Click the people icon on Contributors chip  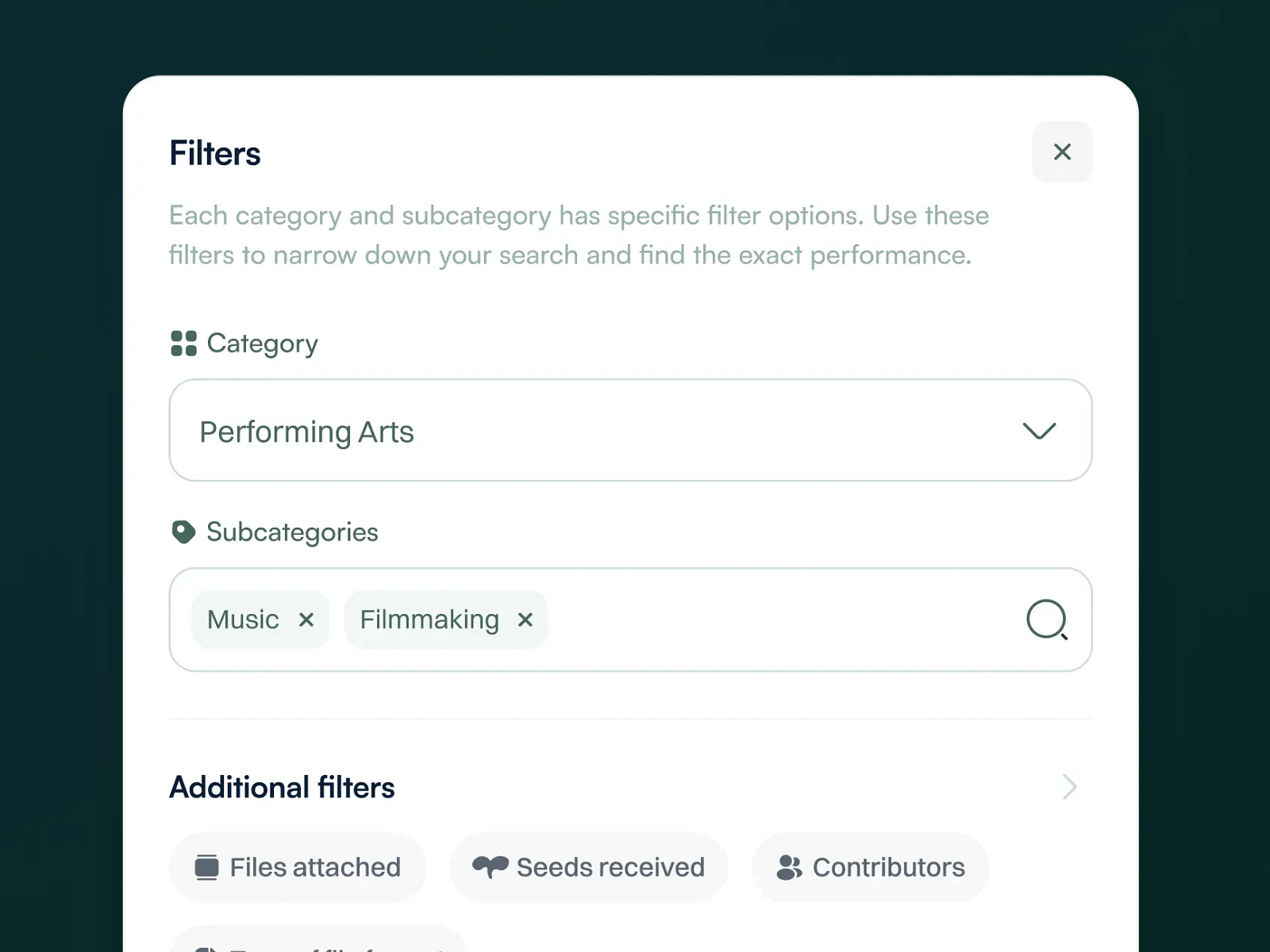[x=788, y=867]
